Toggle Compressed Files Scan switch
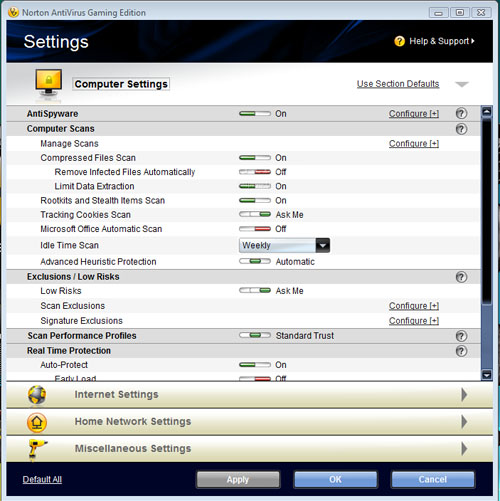The image size is (500, 501). (x=255, y=158)
